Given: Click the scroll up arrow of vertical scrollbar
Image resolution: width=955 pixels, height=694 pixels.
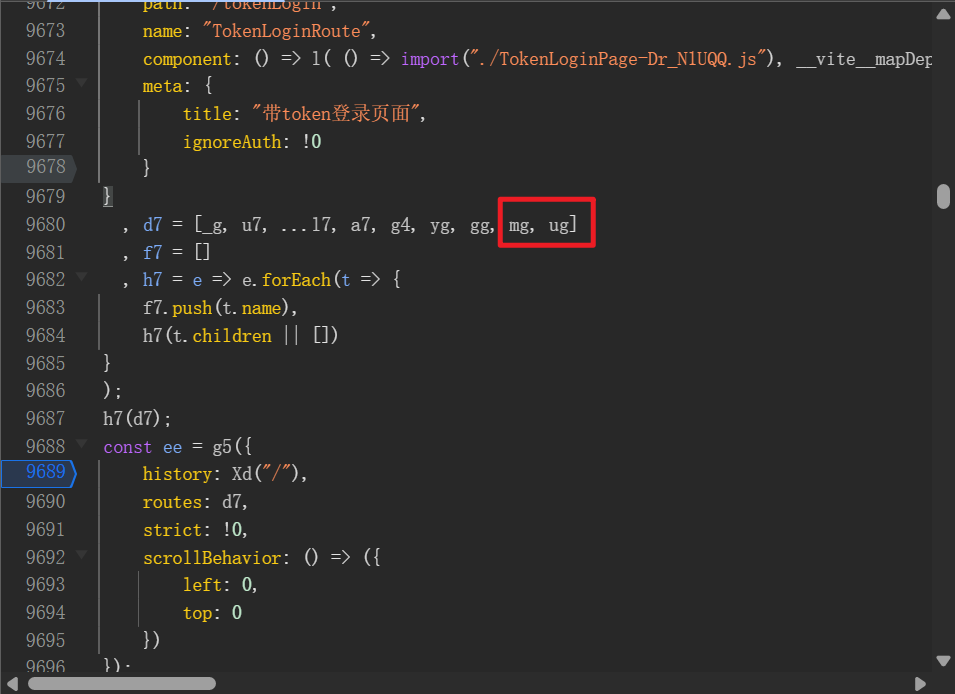Looking at the screenshot, I should (x=942, y=14).
